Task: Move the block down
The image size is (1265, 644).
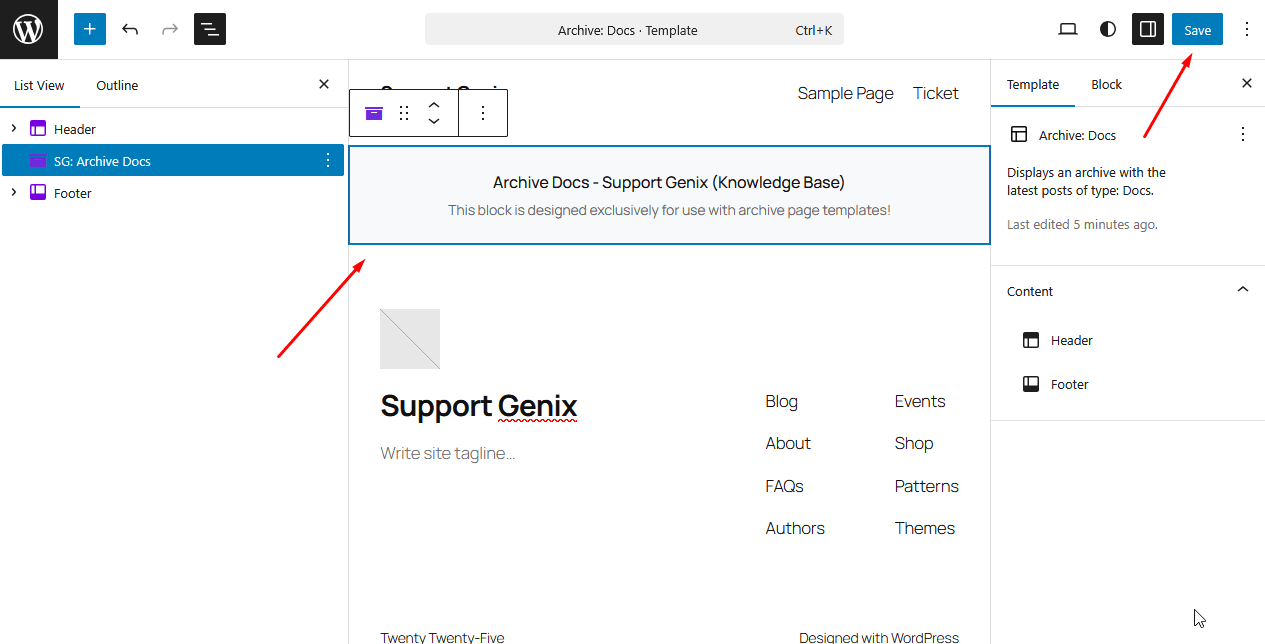Action: (x=434, y=121)
